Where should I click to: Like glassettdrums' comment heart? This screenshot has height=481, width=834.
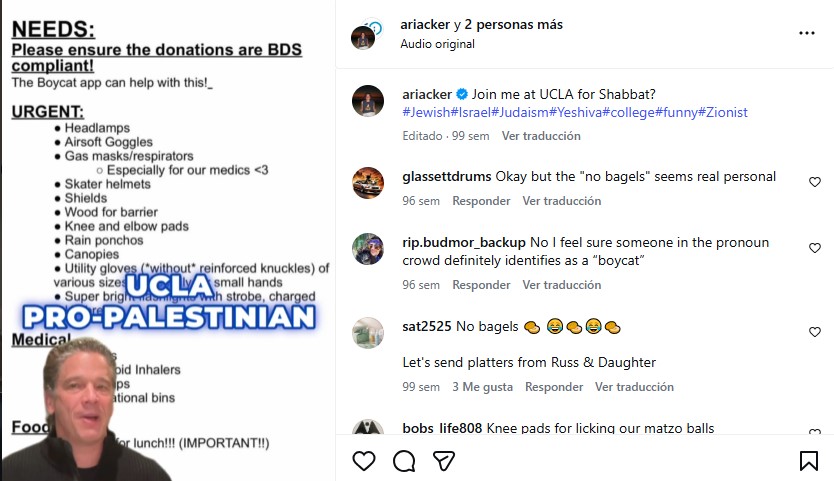click(x=815, y=182)
